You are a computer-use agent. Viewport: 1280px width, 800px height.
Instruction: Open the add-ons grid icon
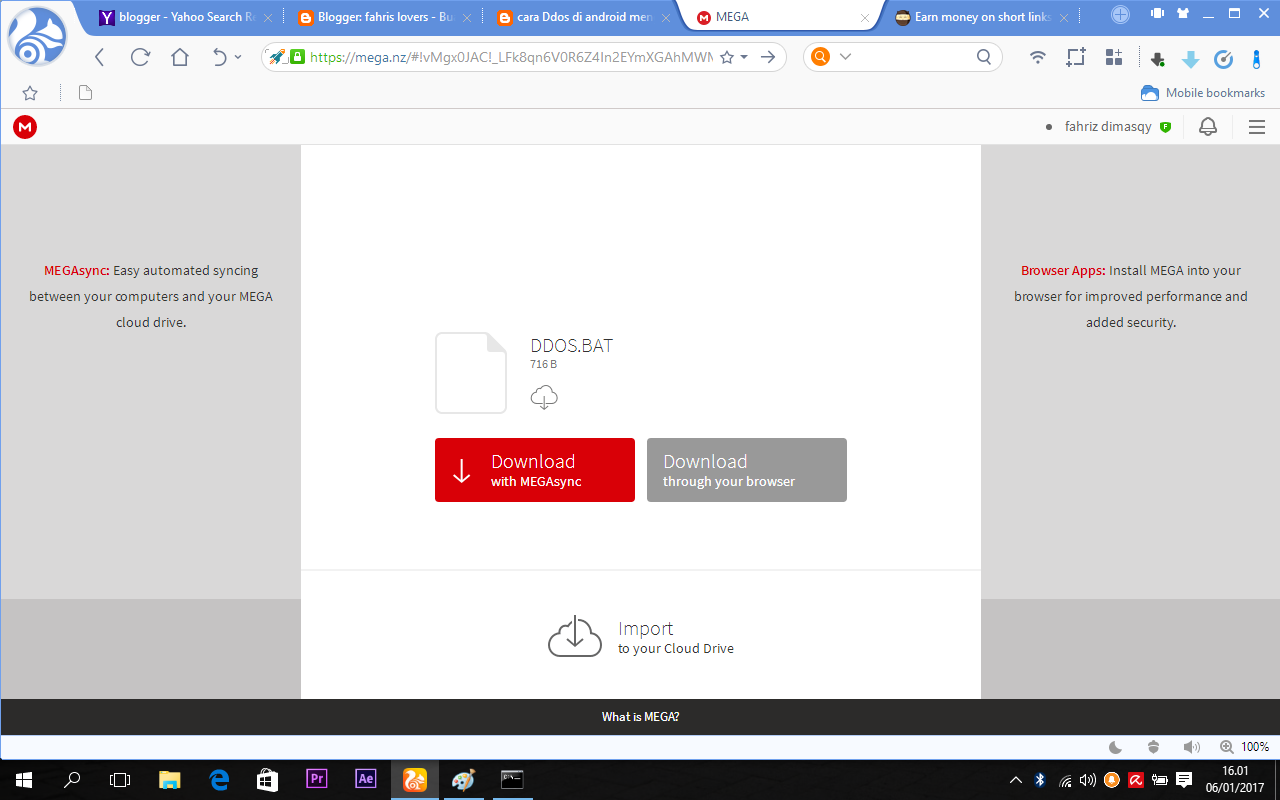pyautogui.click(x=1114, y=57)
